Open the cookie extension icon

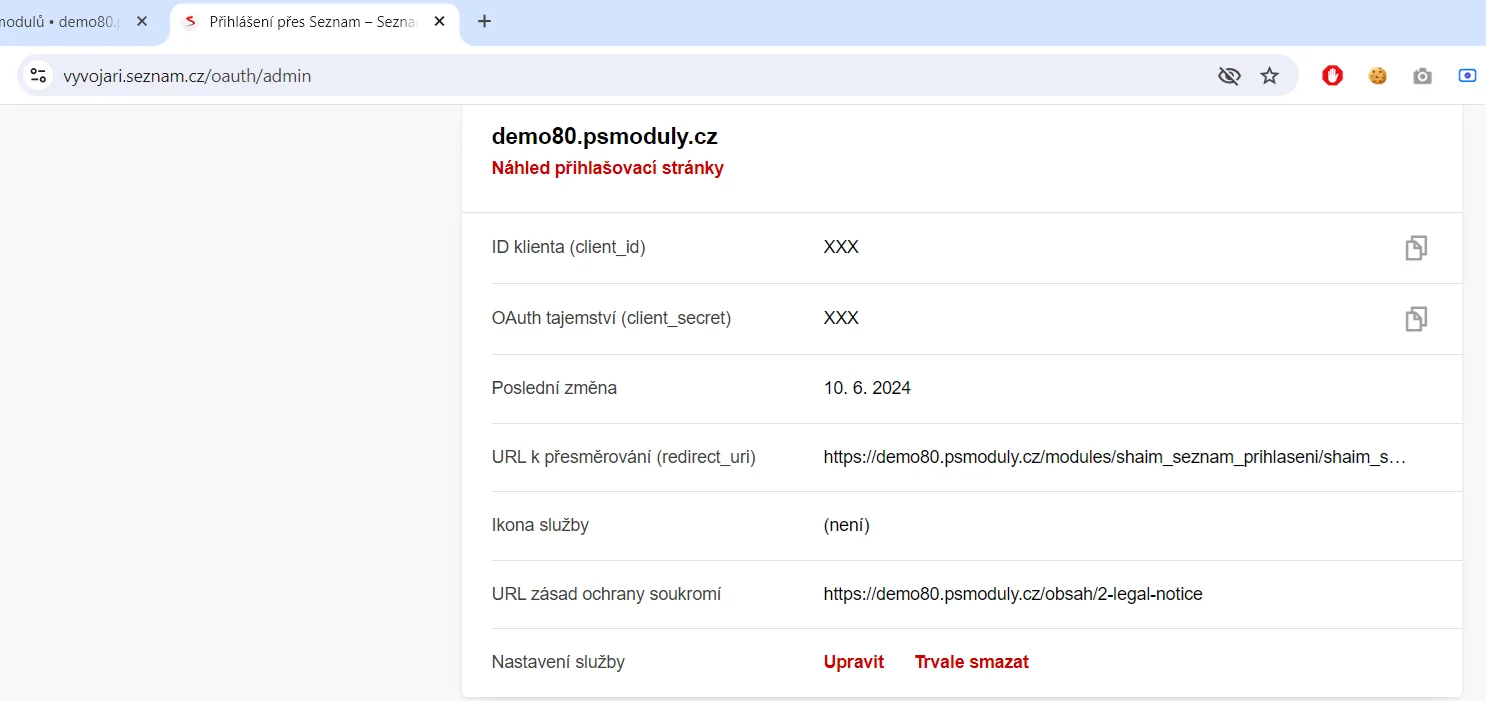[1378, 76]
